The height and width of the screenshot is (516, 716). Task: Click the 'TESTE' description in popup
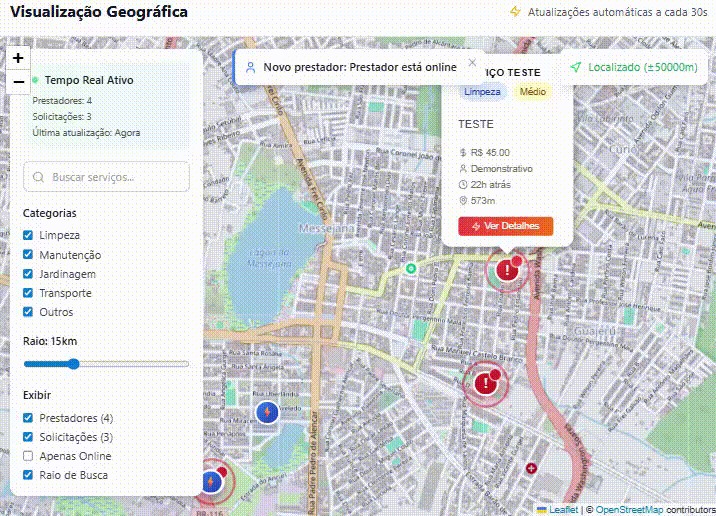476,124
